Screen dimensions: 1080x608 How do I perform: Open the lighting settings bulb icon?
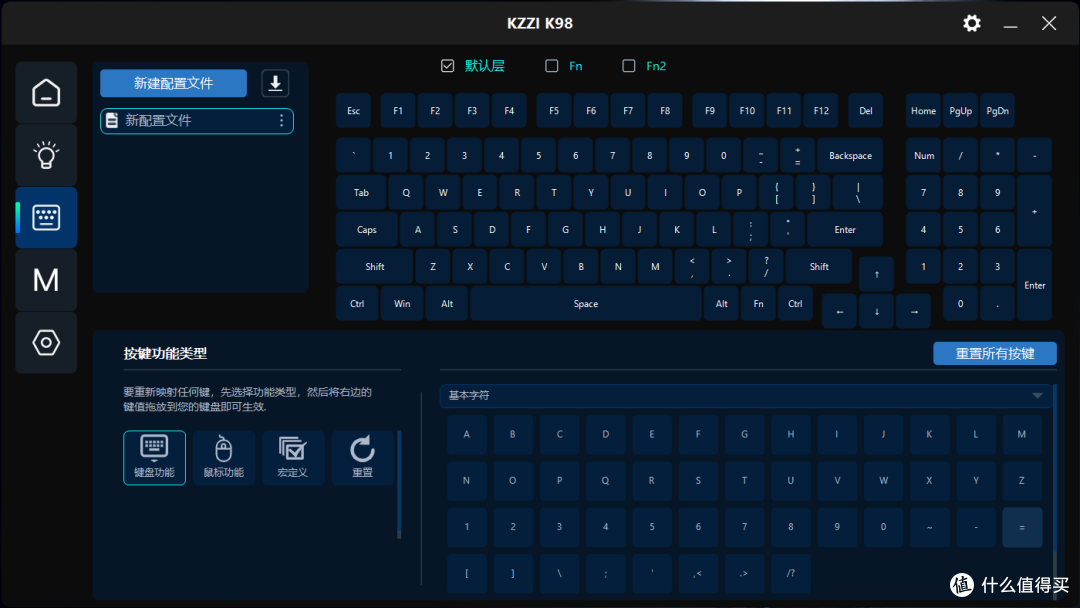(x=46, y=155)
